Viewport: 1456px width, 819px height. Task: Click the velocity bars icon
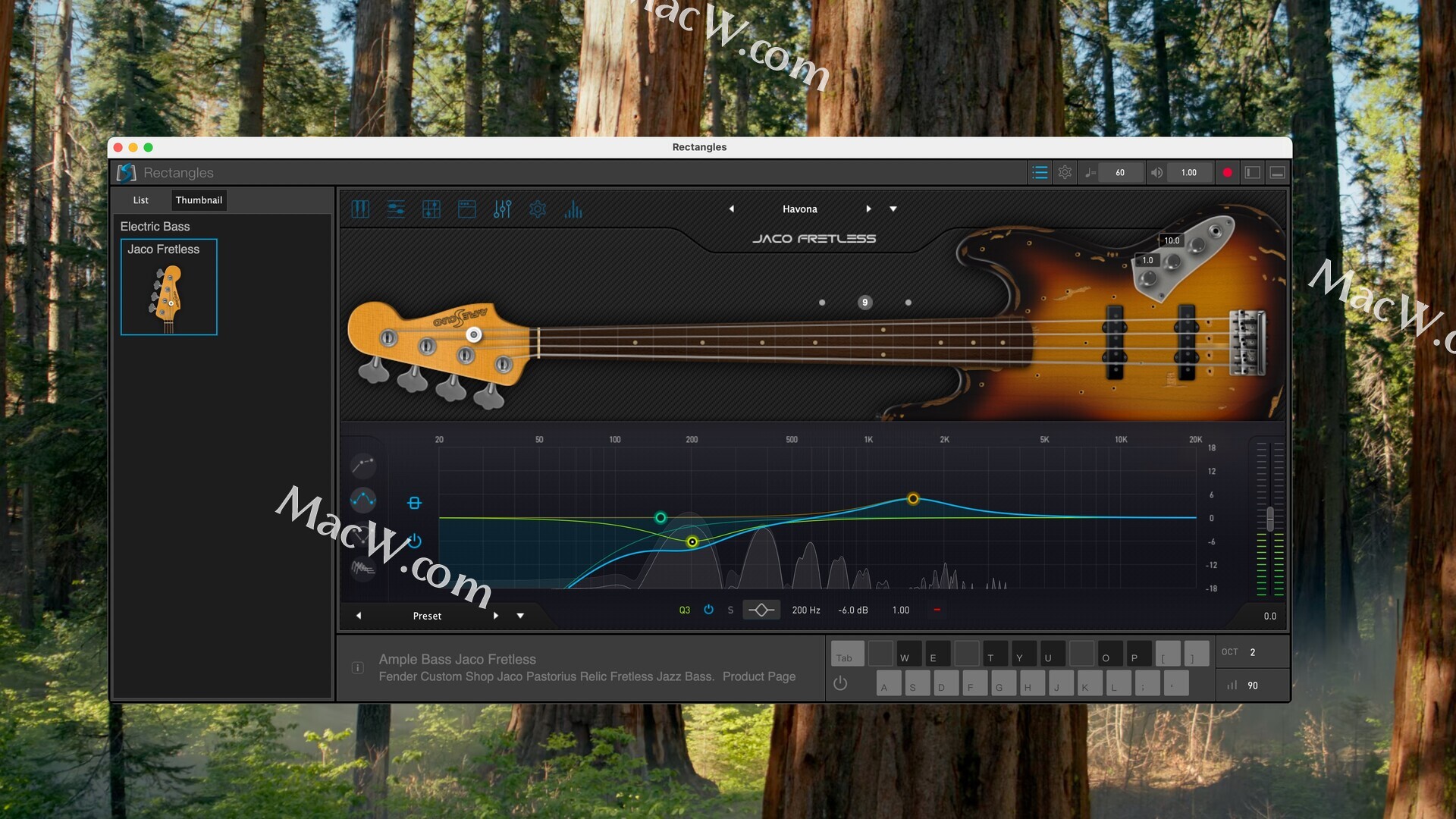click(x=1232, y=686)
